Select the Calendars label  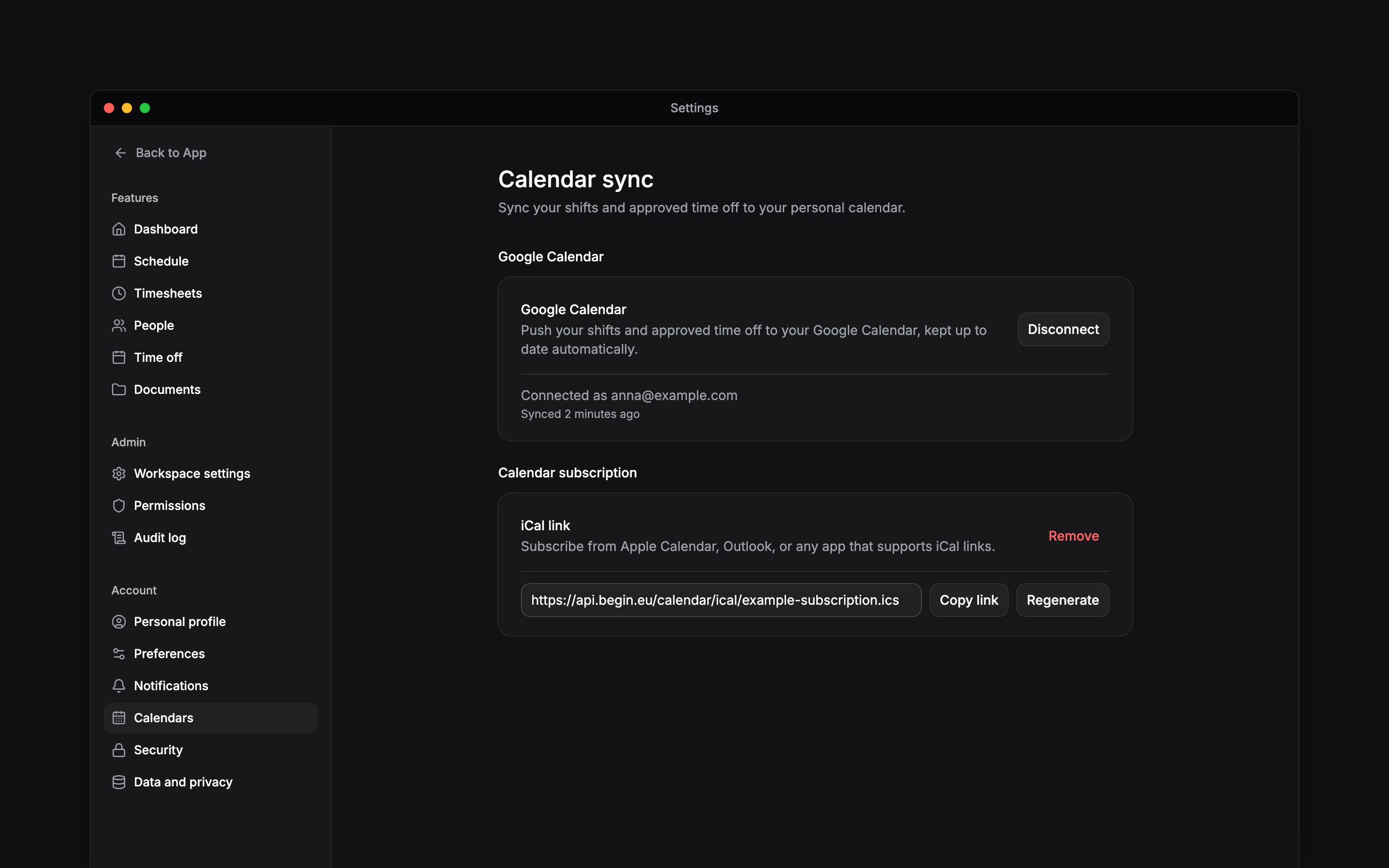pyautogui.click(x=164, y=718)
